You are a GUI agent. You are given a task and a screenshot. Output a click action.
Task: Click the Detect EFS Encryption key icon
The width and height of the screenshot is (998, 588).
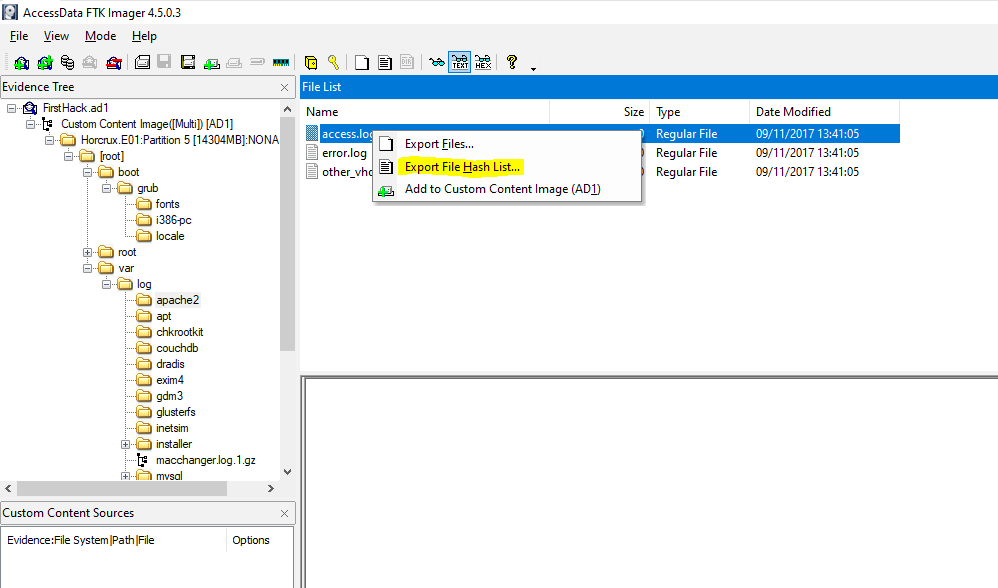coord(334,62)
